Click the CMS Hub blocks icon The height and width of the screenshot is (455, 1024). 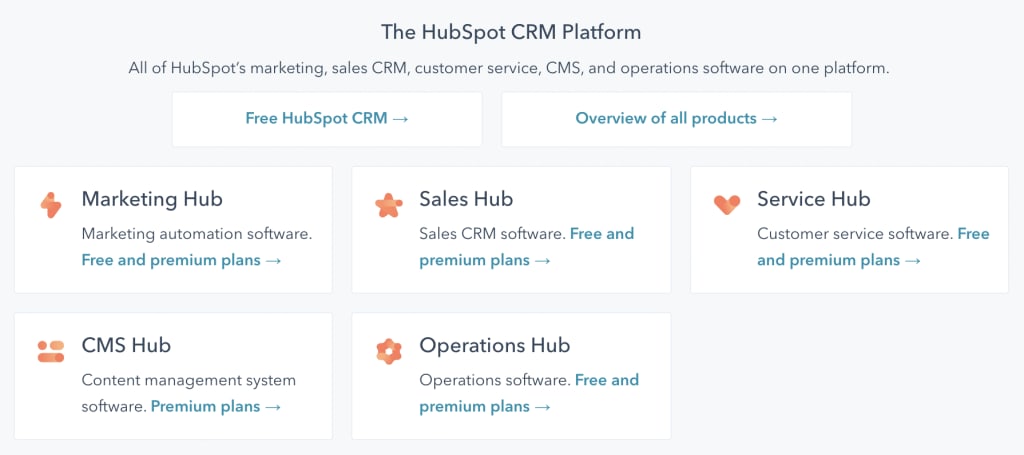50,351
